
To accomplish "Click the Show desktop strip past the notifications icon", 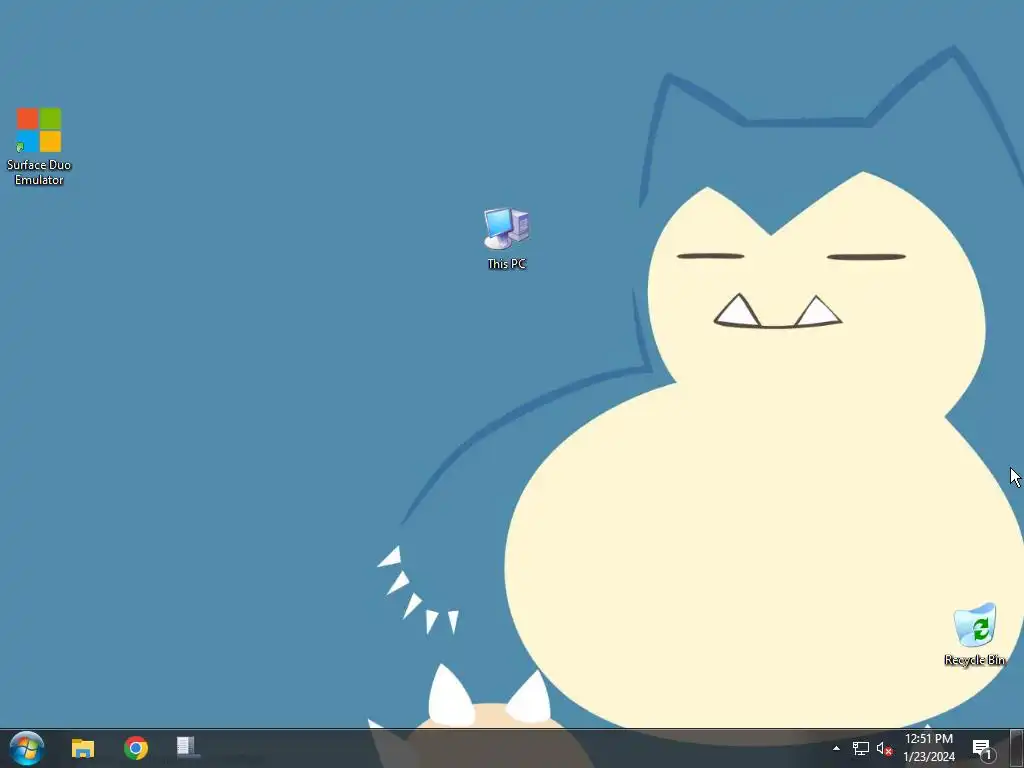I will (x=1017, y=748).
